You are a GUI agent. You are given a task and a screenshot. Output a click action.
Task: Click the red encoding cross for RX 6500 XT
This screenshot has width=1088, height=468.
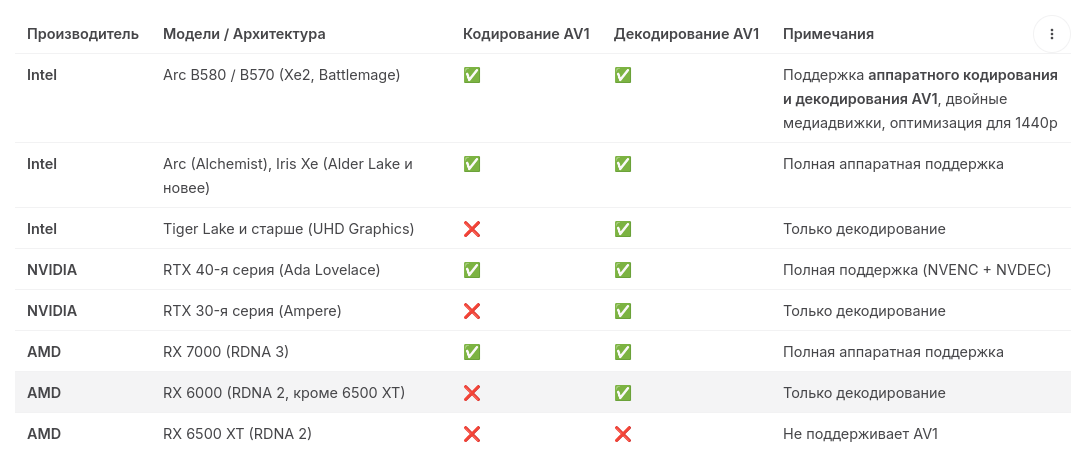pos(472,434)
